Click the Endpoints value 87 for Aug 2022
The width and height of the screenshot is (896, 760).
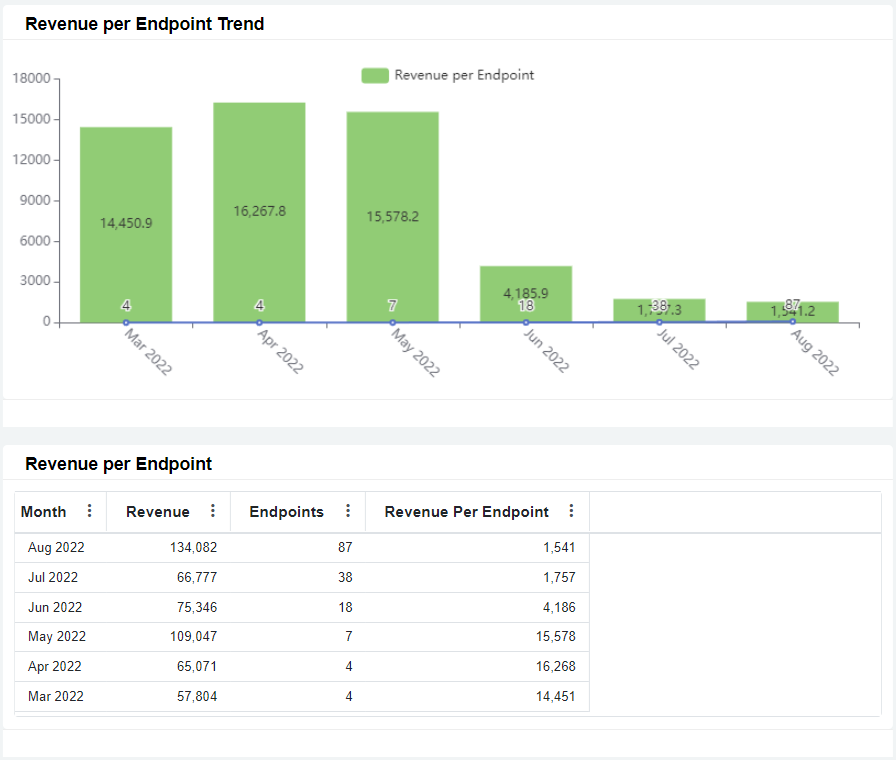coord(345,547)
